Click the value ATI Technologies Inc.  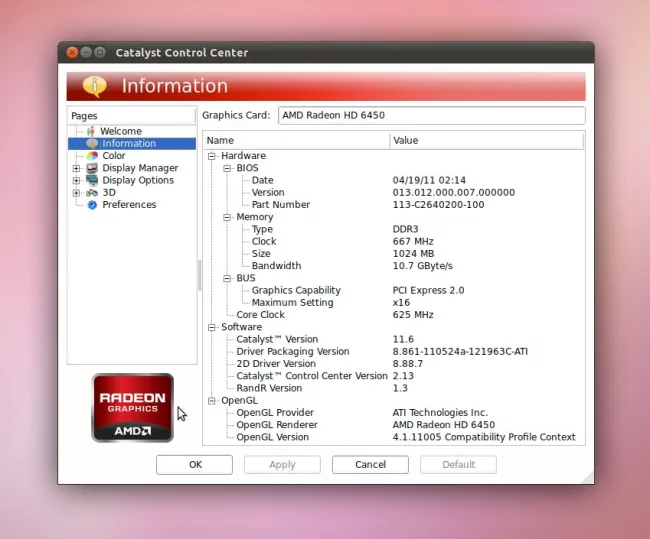[x=440, y=413]
